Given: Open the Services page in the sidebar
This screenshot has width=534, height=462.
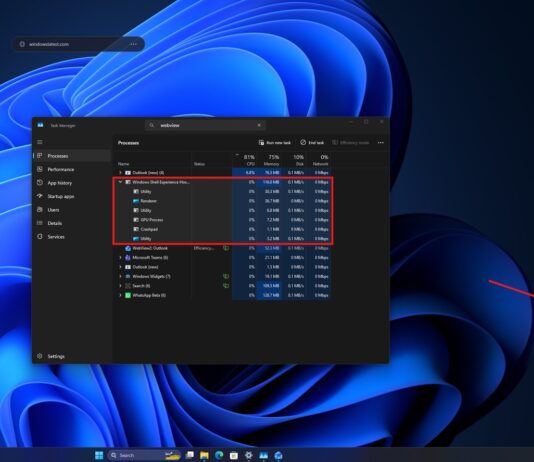Looking at the screenshot, I should [72, 237].
